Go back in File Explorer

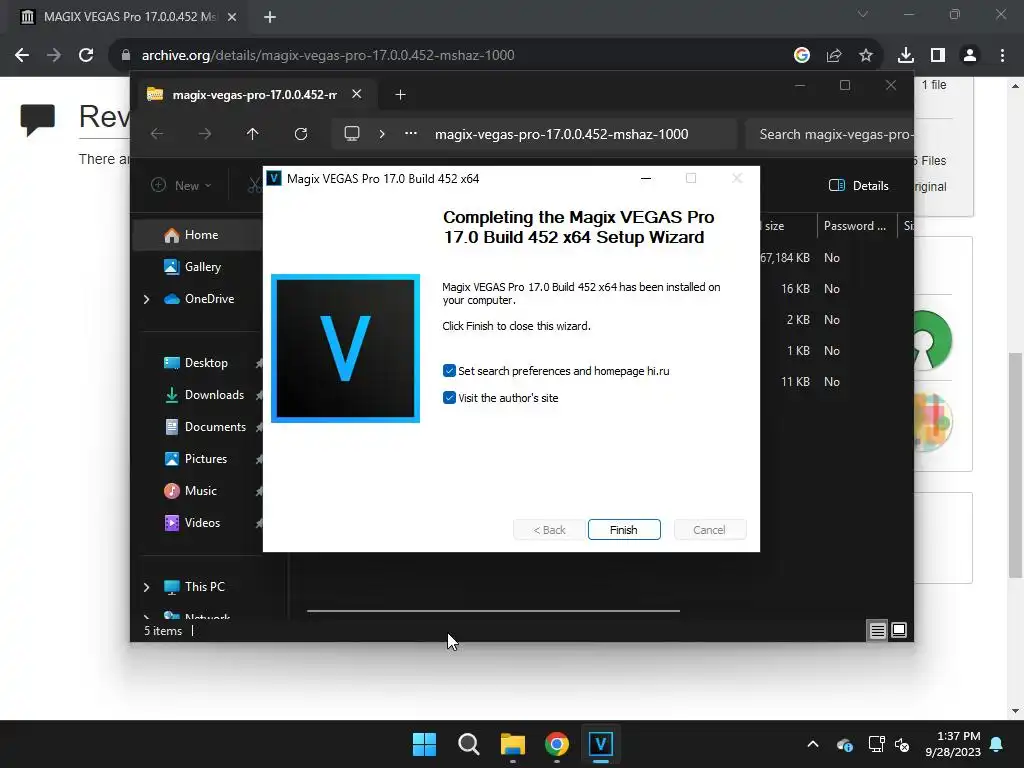[x=157, y=134]
